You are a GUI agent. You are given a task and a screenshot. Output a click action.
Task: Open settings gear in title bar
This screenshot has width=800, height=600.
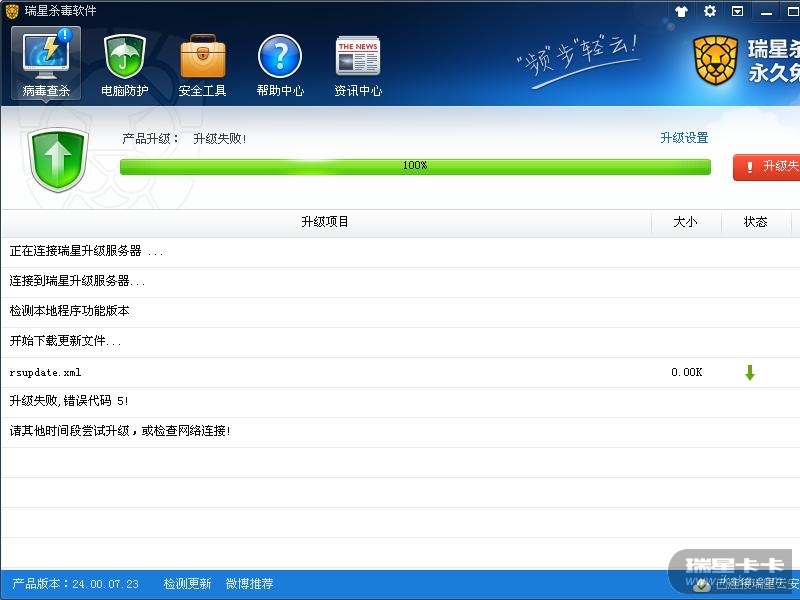710,11
